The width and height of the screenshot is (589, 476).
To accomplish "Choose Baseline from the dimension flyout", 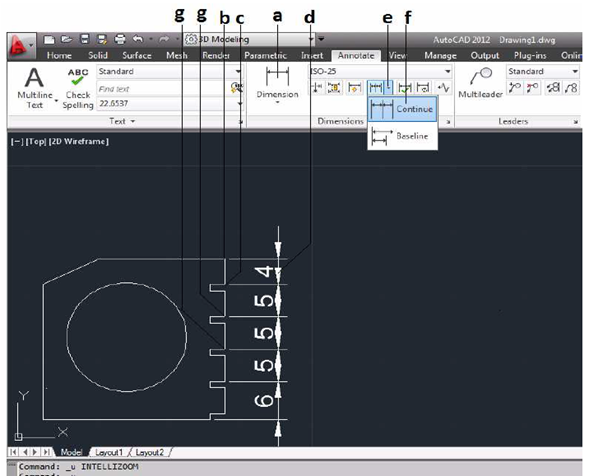I will tap(402, 136).
